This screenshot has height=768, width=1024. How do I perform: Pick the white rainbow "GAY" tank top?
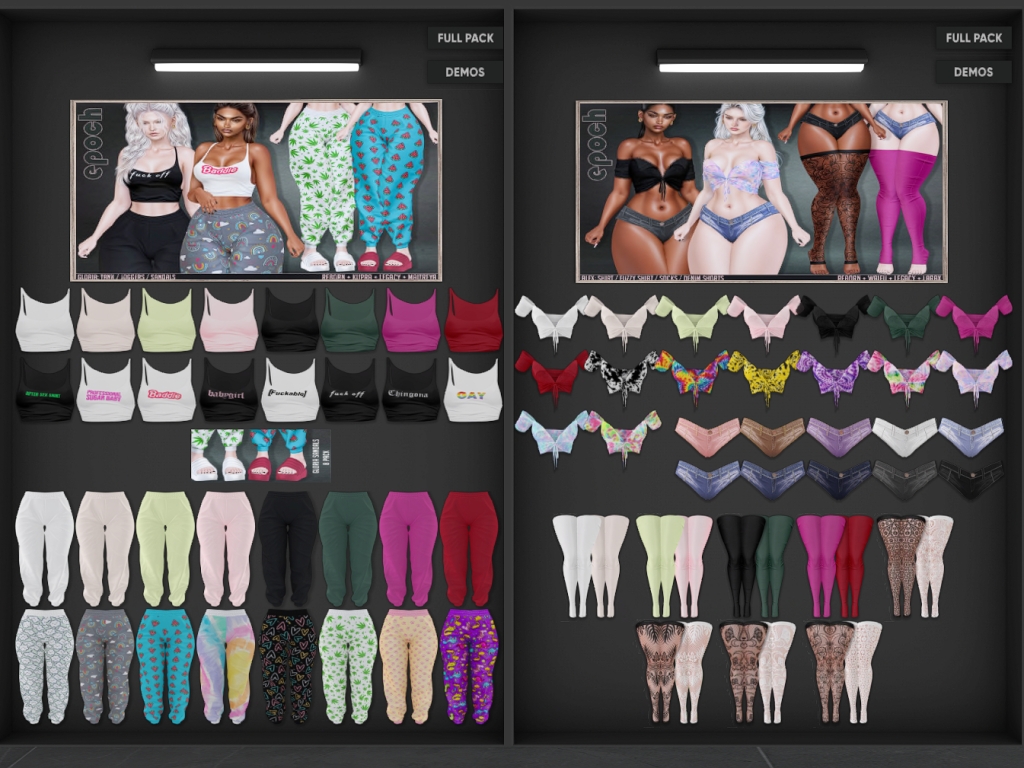(x=472, y=391)
